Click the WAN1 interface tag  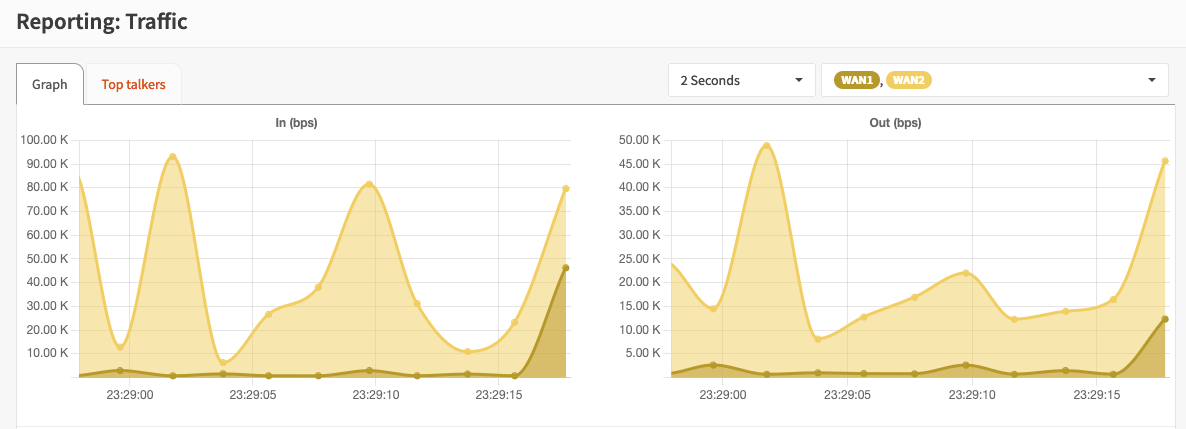coord(857,81)
